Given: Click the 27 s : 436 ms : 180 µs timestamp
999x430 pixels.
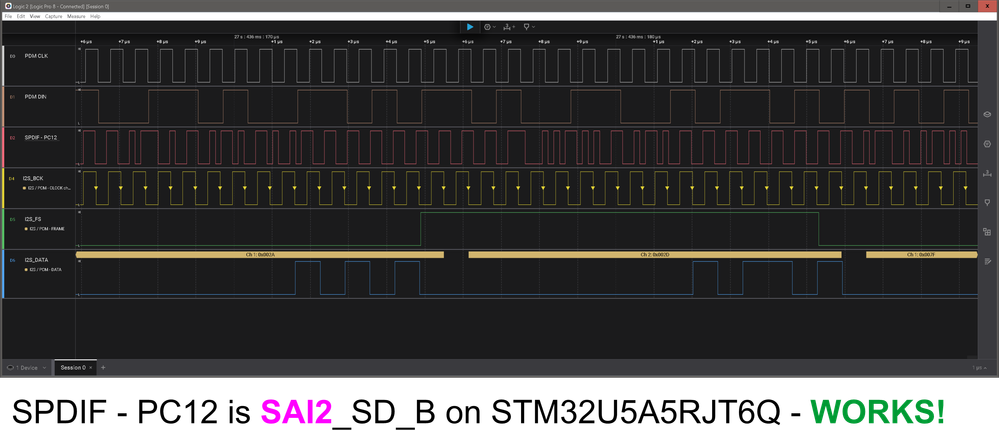Looking at the screenshot, I should [x=638, y=37].
